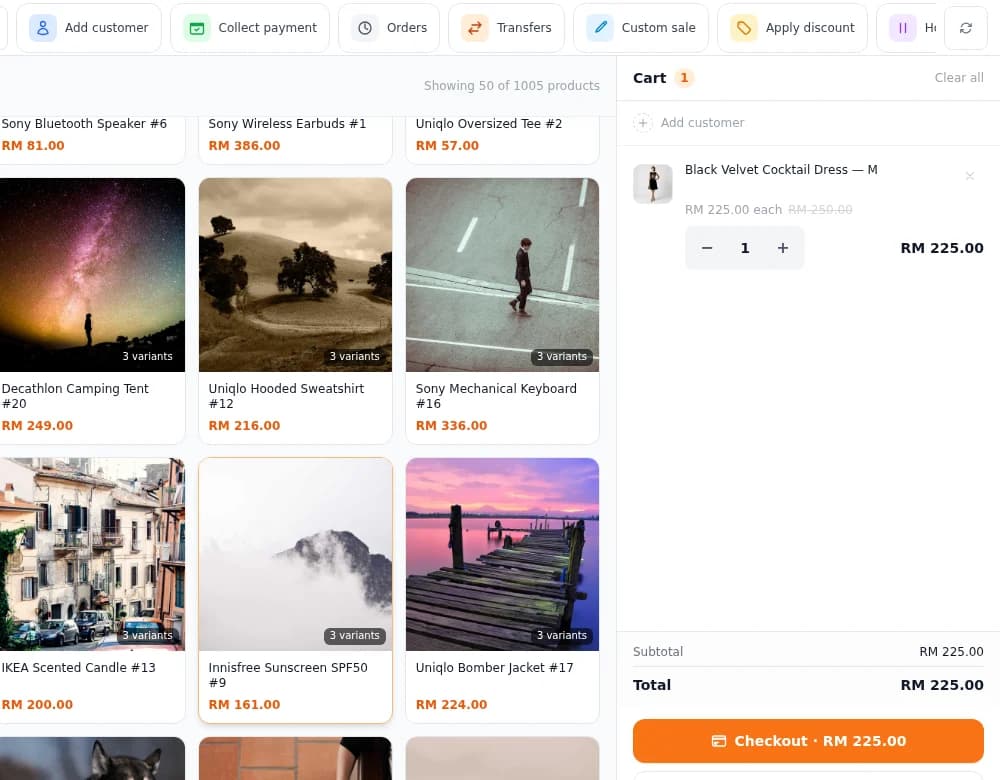1000x780 pixels.
Task: Click the cart item count badge
Action: pos(684,78)
